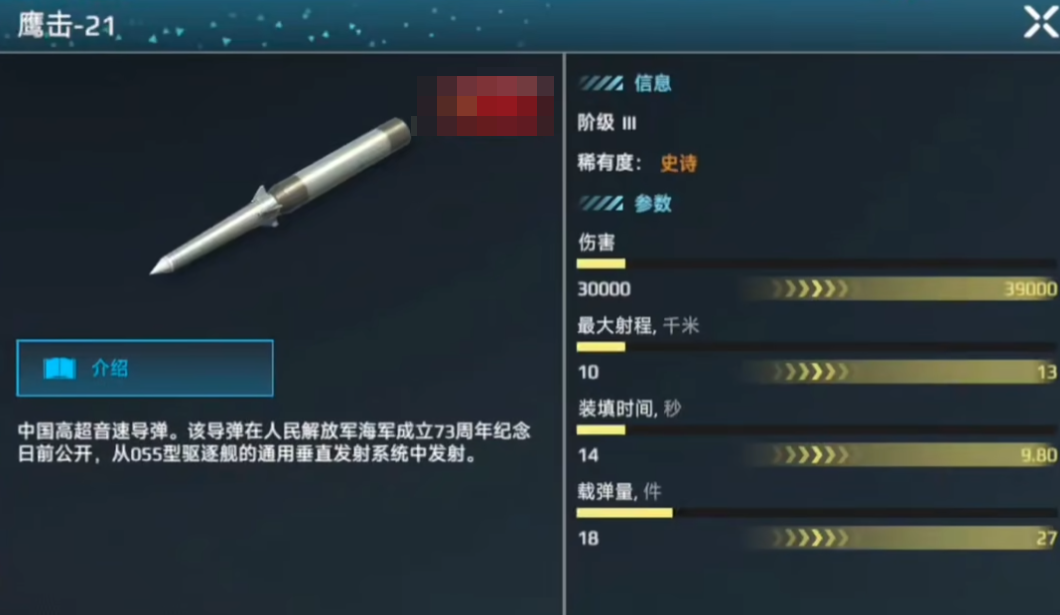The height and width of the screenshot is (615, 1060).
Task: Click upgrade chevrons in the 载弹量 row
Action: click(x=810, y=538)
